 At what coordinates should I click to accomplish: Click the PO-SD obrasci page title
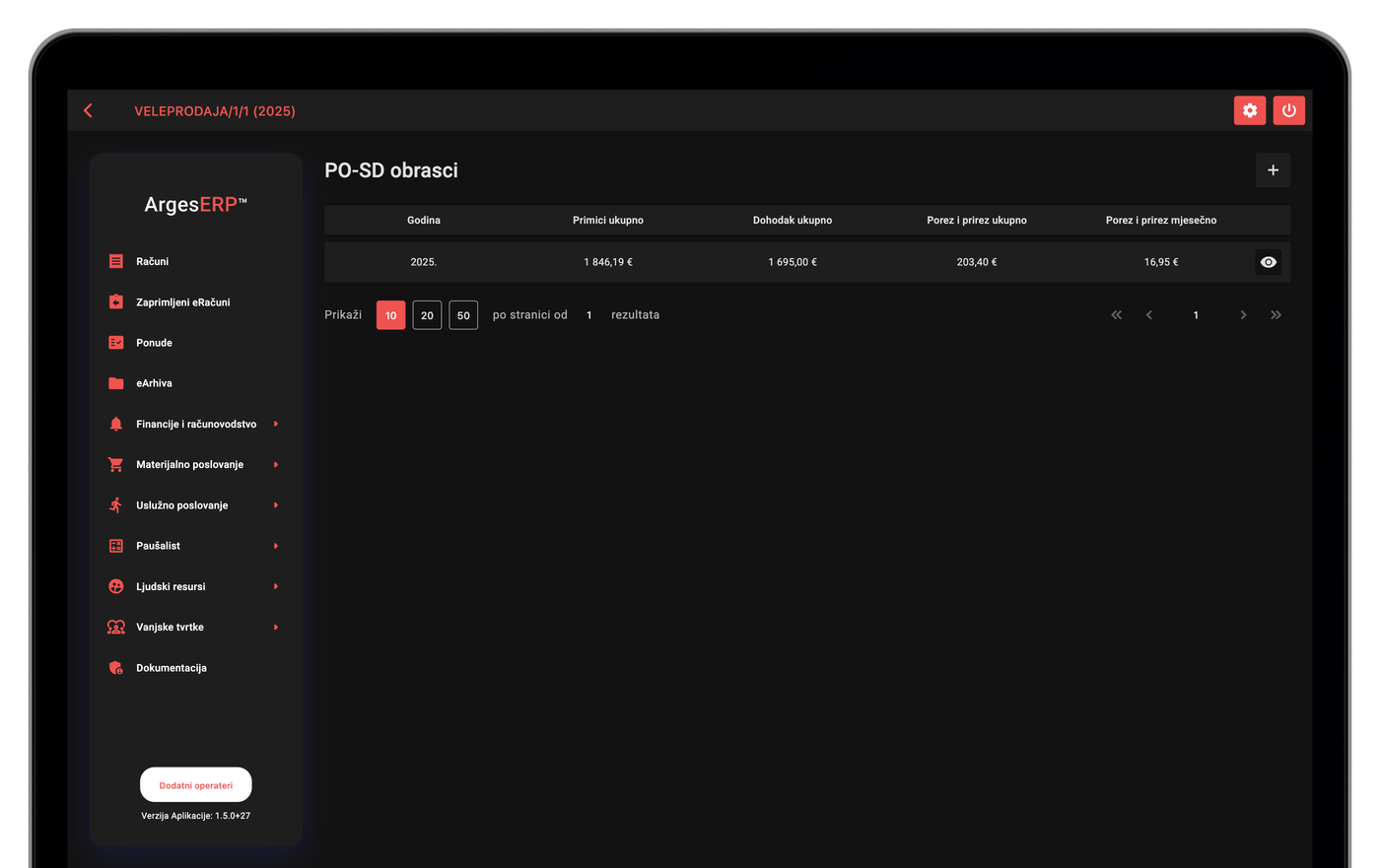(391, 170)
